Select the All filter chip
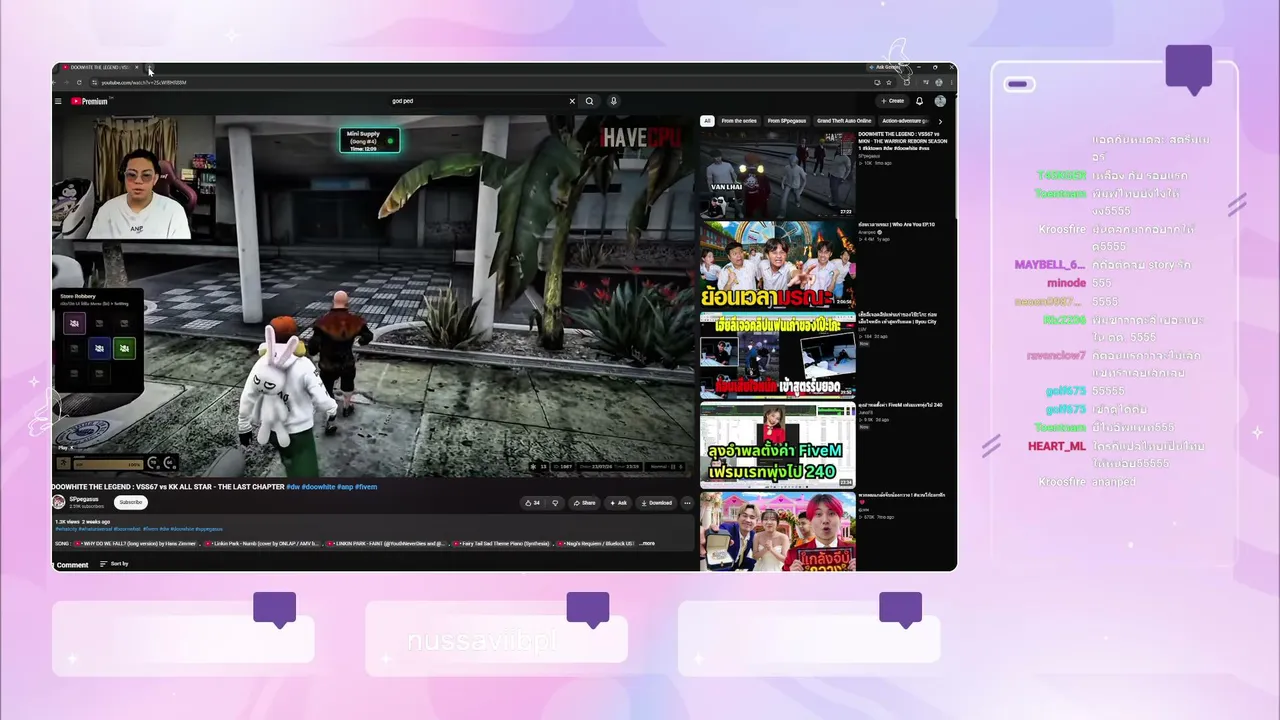 coord(707,121)
